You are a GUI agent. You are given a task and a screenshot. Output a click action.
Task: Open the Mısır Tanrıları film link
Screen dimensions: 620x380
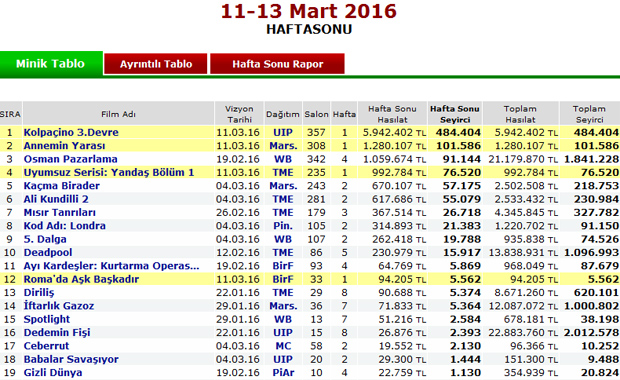click(x=60, y=213)
